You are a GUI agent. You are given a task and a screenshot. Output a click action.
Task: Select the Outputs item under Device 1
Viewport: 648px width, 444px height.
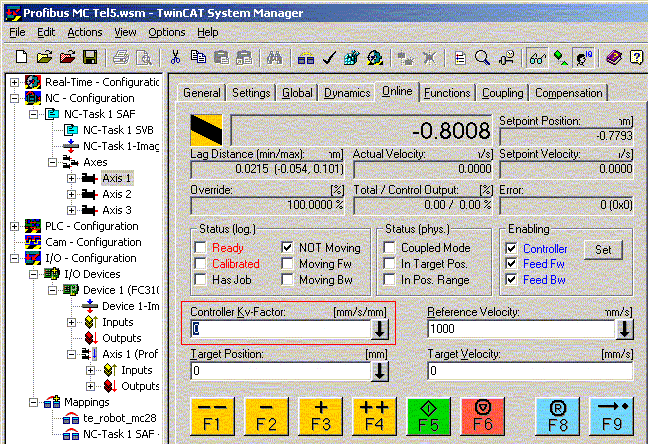(122, 338)
